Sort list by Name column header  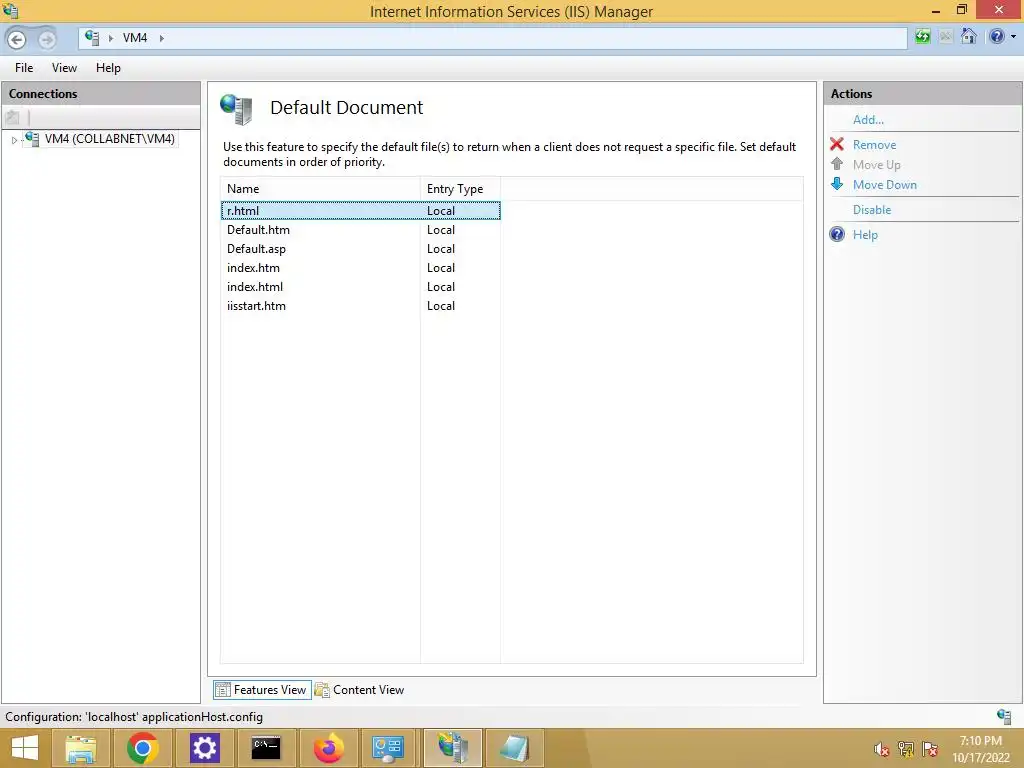[320, 189]
